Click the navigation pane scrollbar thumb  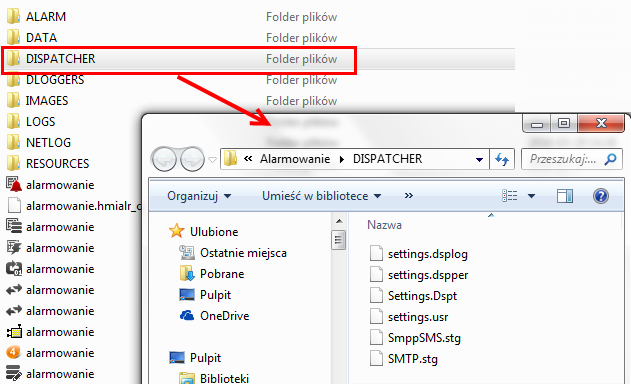point(338,240)
